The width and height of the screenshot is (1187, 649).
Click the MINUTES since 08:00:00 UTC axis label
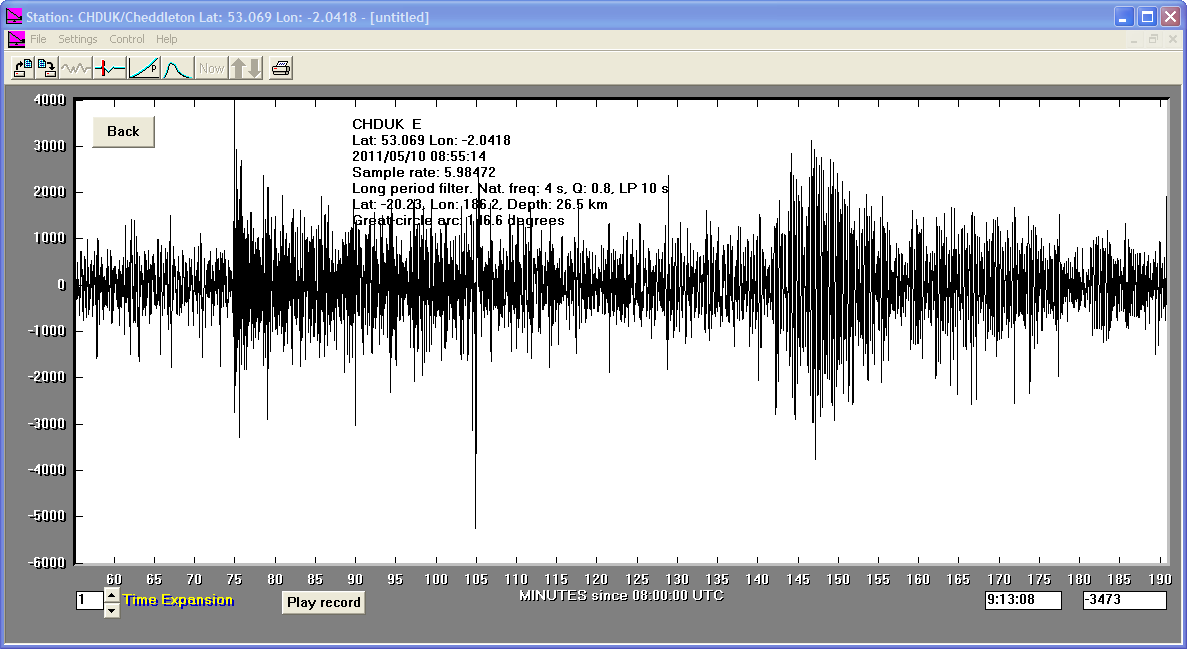pyautogui.click(x=622, y=595)
